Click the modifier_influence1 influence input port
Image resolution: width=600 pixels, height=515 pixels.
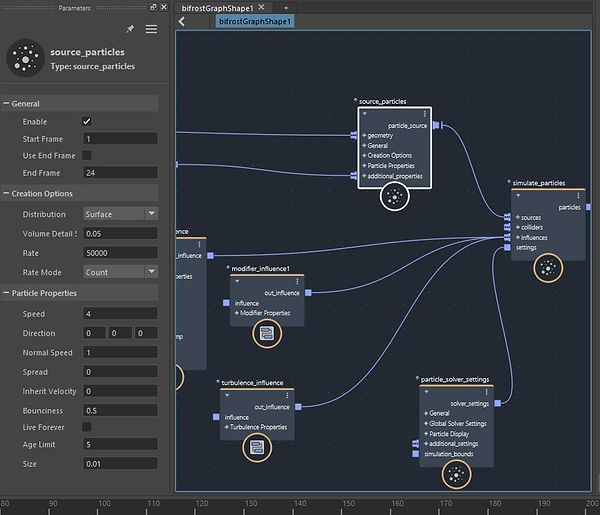click(226, 303)
